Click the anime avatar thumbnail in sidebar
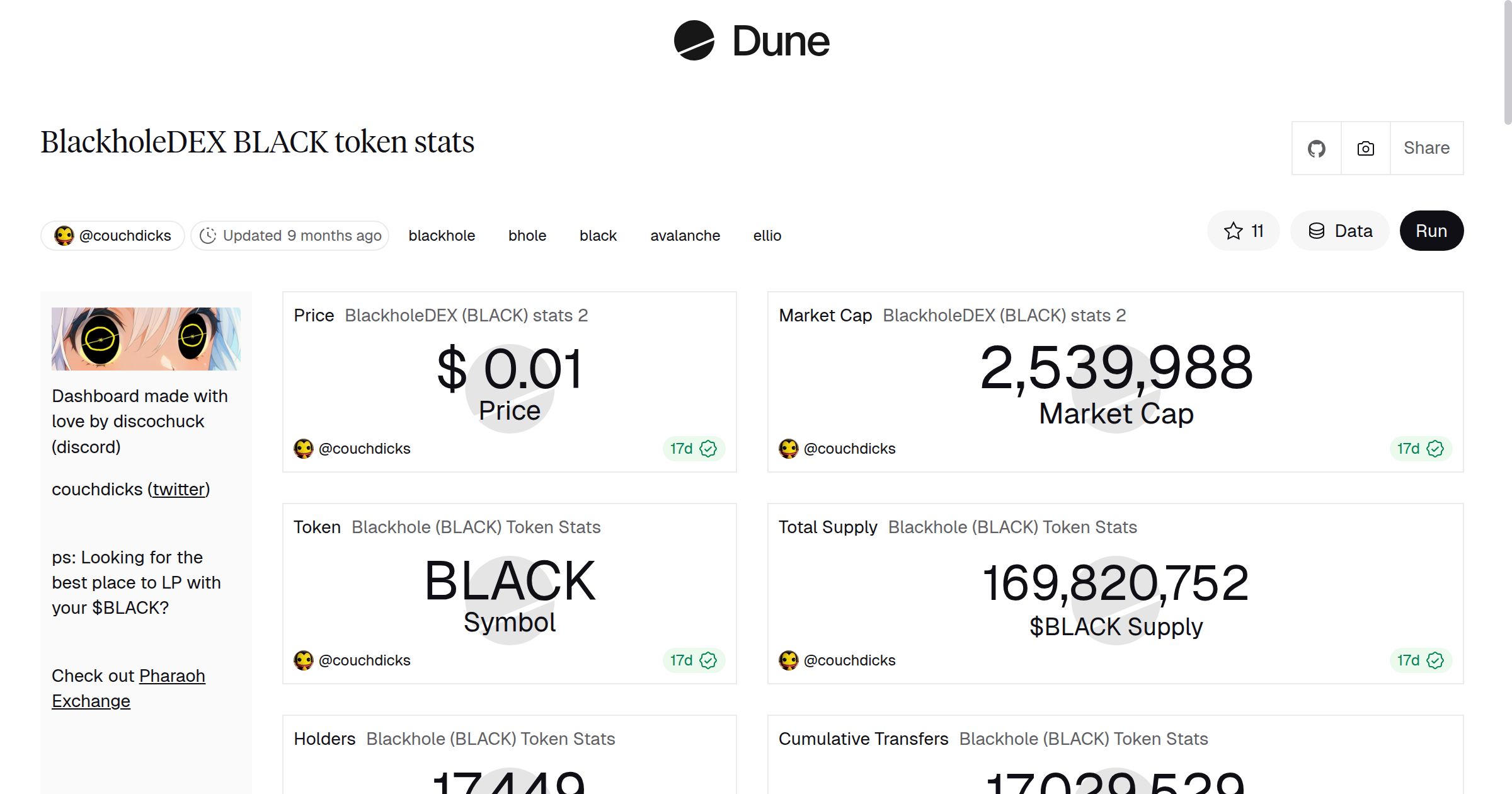Image resolution: width=1512 pixels, height=794 pixels. click(x=146, y=338)
